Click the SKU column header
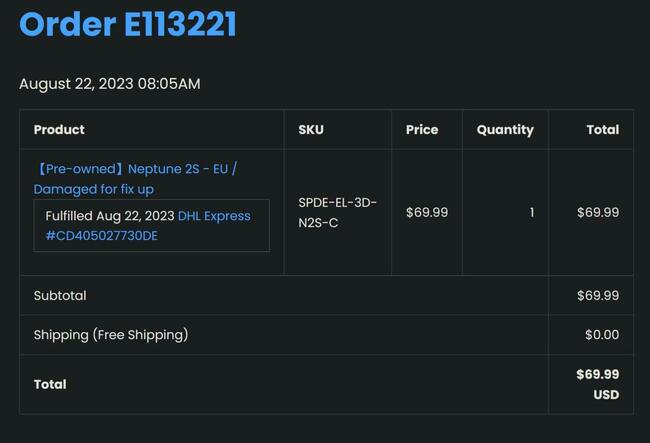Viewport: 650px width, 443px height. click(311, 130)
